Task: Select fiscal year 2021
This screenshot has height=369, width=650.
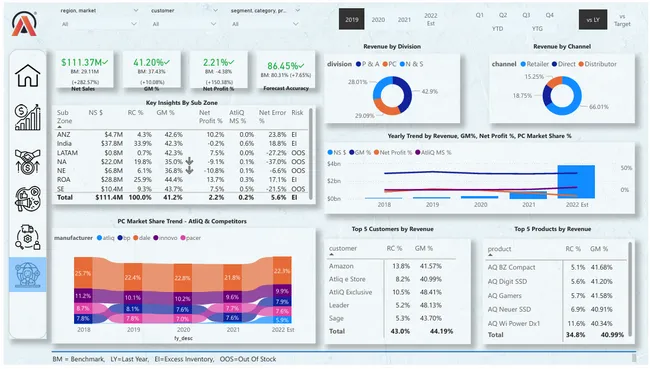Action: [x=404, y=19]
